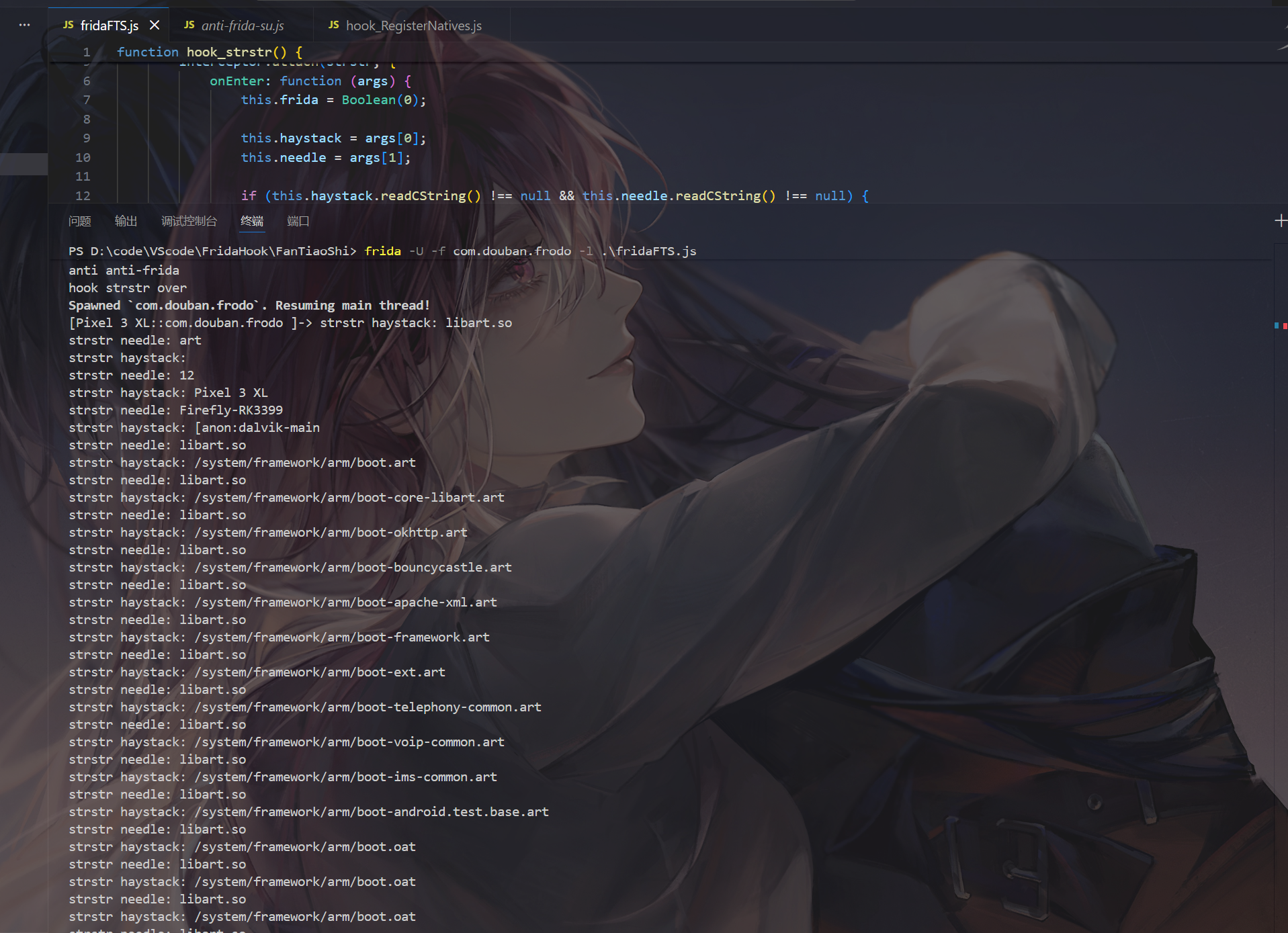
Task: Click the JS file icon on anti-frida-su.js tab
Action: point(189,25)
